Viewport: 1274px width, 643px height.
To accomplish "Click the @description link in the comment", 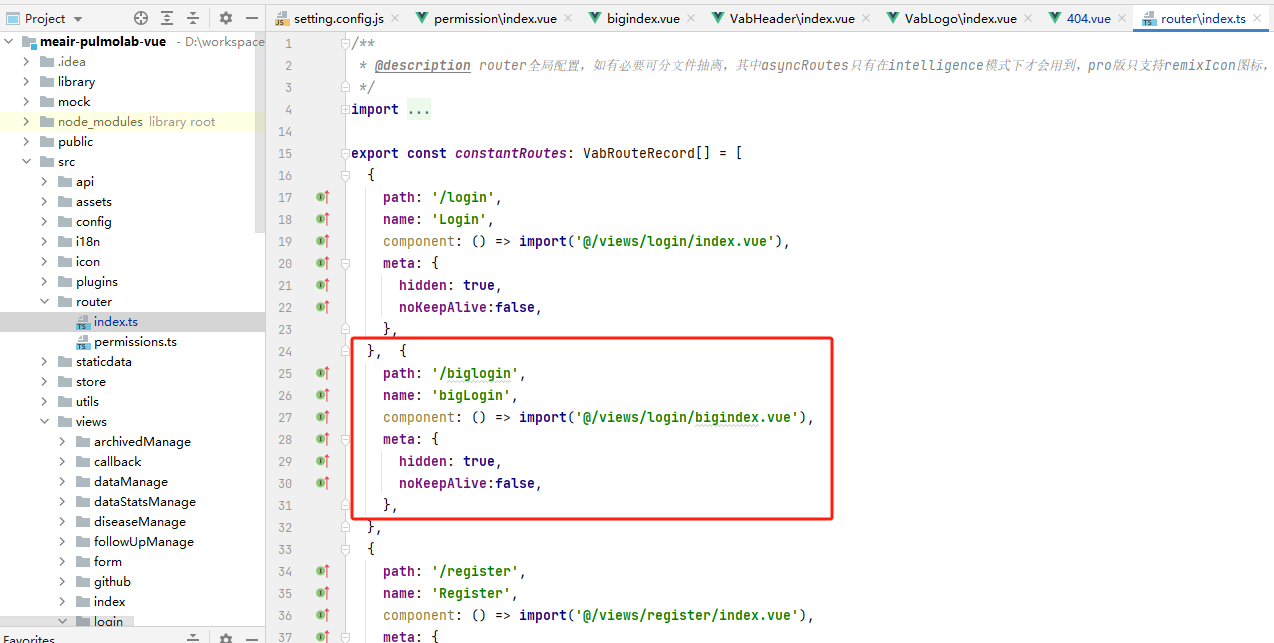I will tap(422, 64).
